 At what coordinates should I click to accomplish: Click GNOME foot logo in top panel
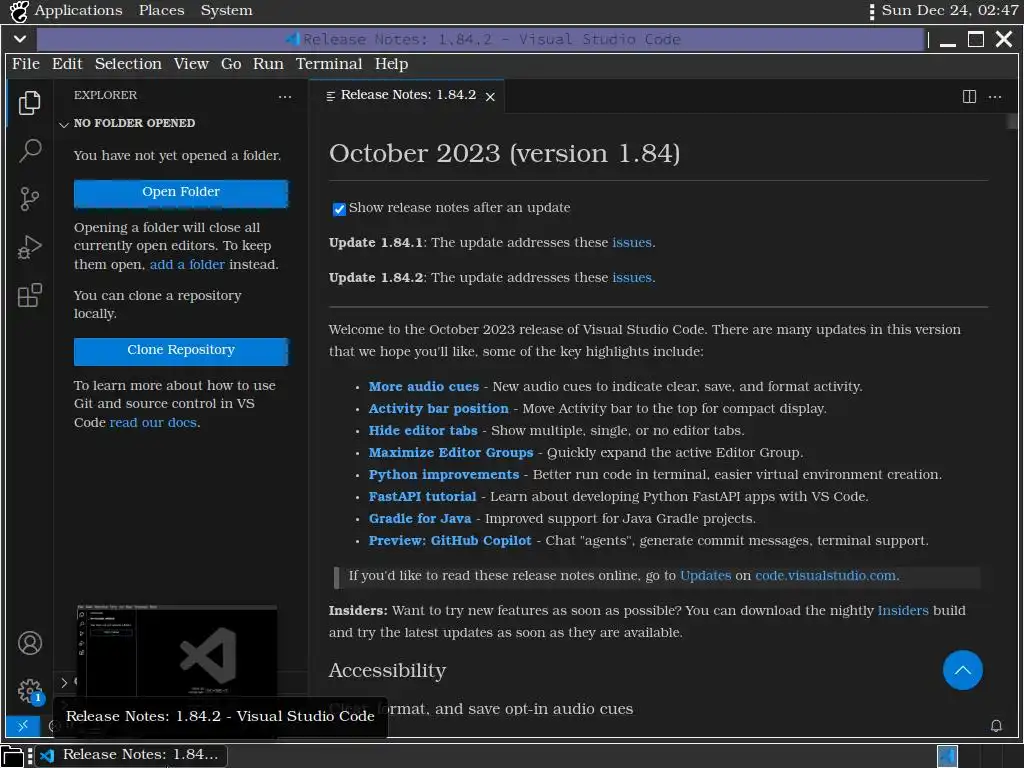(18, 11)
